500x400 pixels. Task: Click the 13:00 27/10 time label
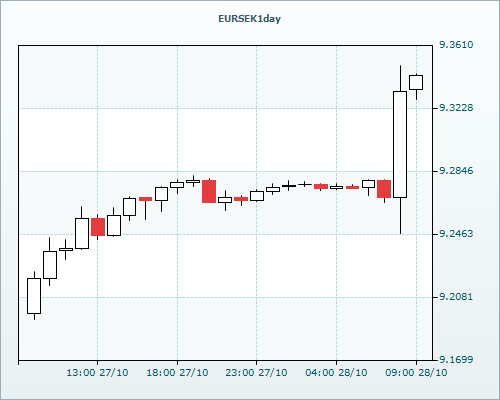coord(97,372)
